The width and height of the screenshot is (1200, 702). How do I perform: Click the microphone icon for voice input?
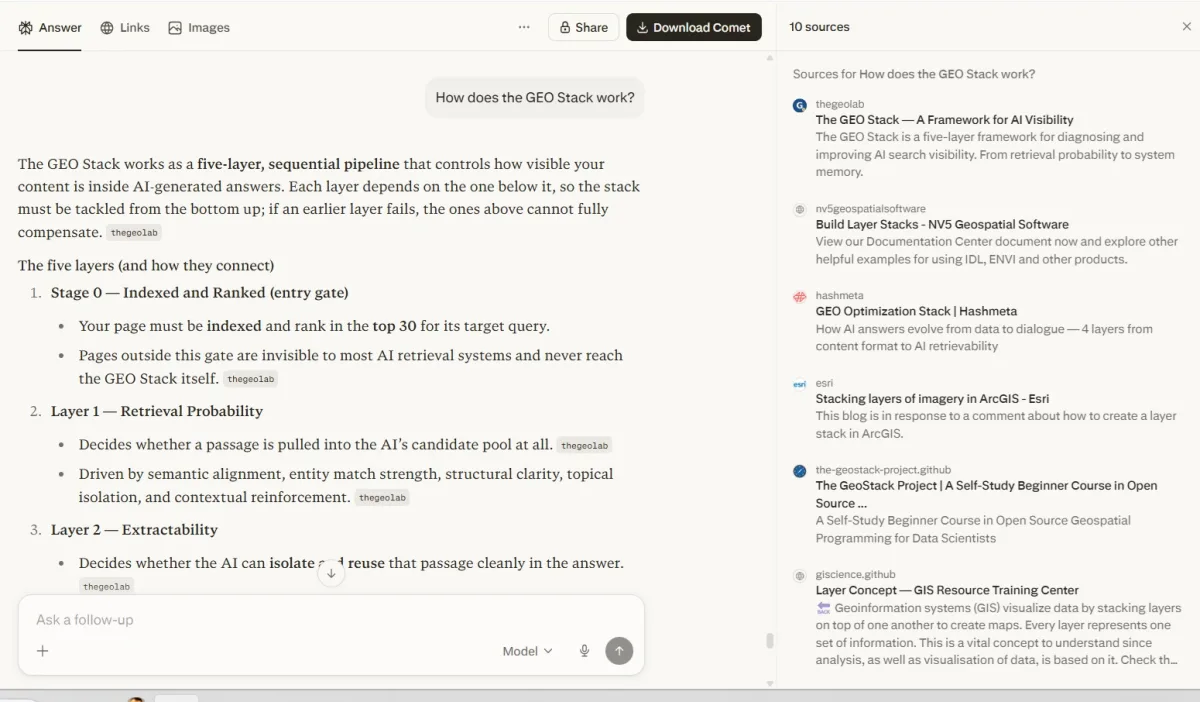[x=584, y=650]
